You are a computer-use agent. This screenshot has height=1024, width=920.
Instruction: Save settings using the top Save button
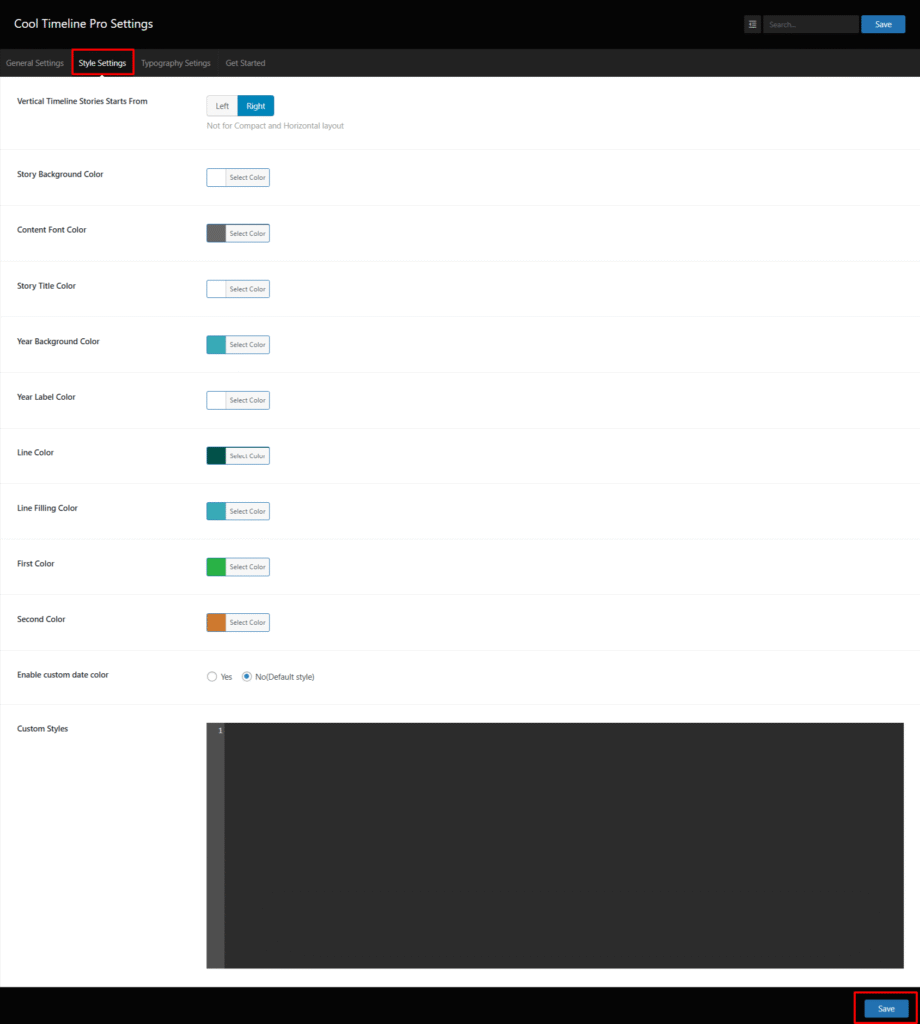pyautogui.click(x=883, y=24)
